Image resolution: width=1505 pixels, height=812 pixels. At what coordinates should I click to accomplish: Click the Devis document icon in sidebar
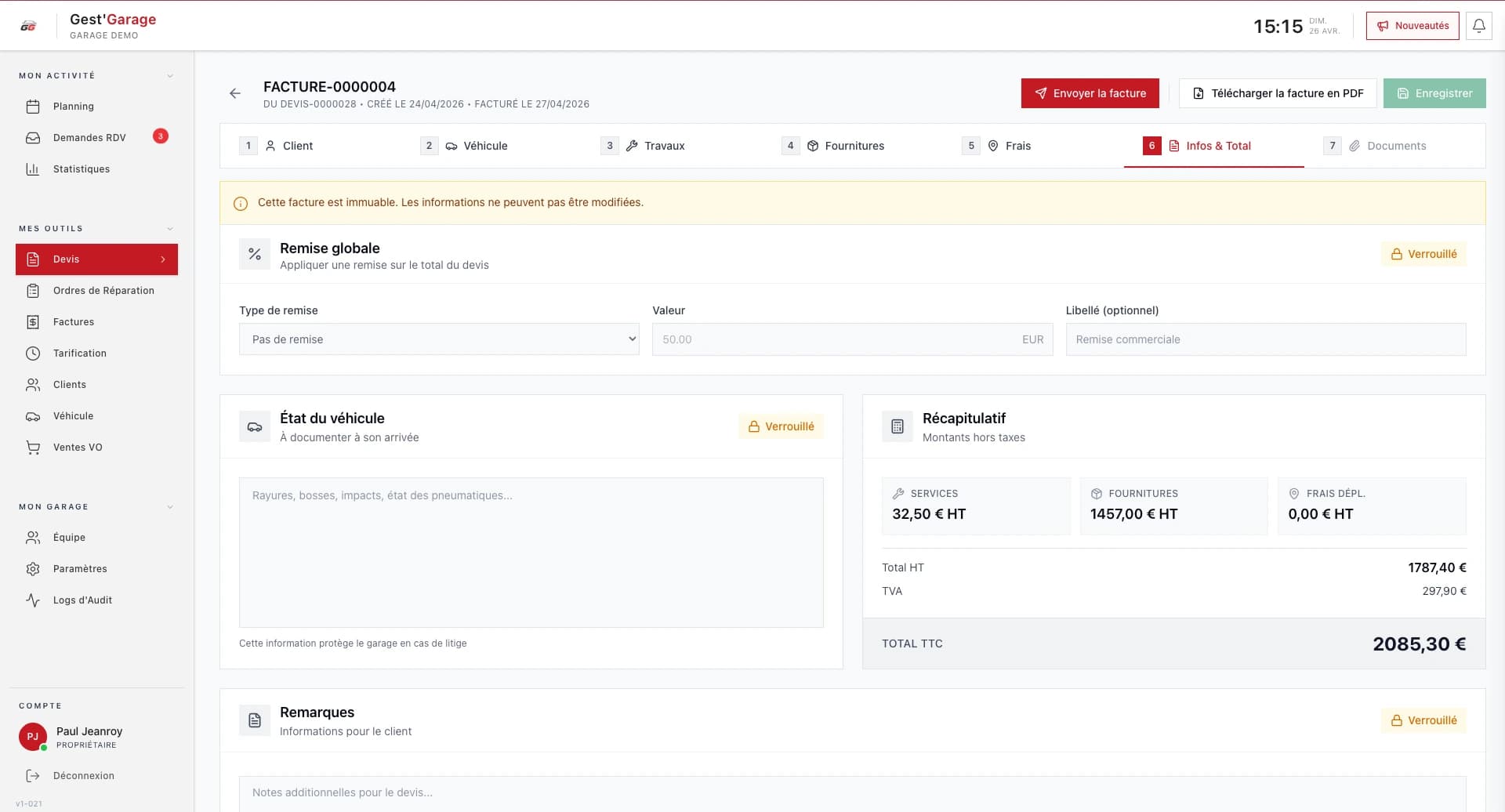point(33,259)
